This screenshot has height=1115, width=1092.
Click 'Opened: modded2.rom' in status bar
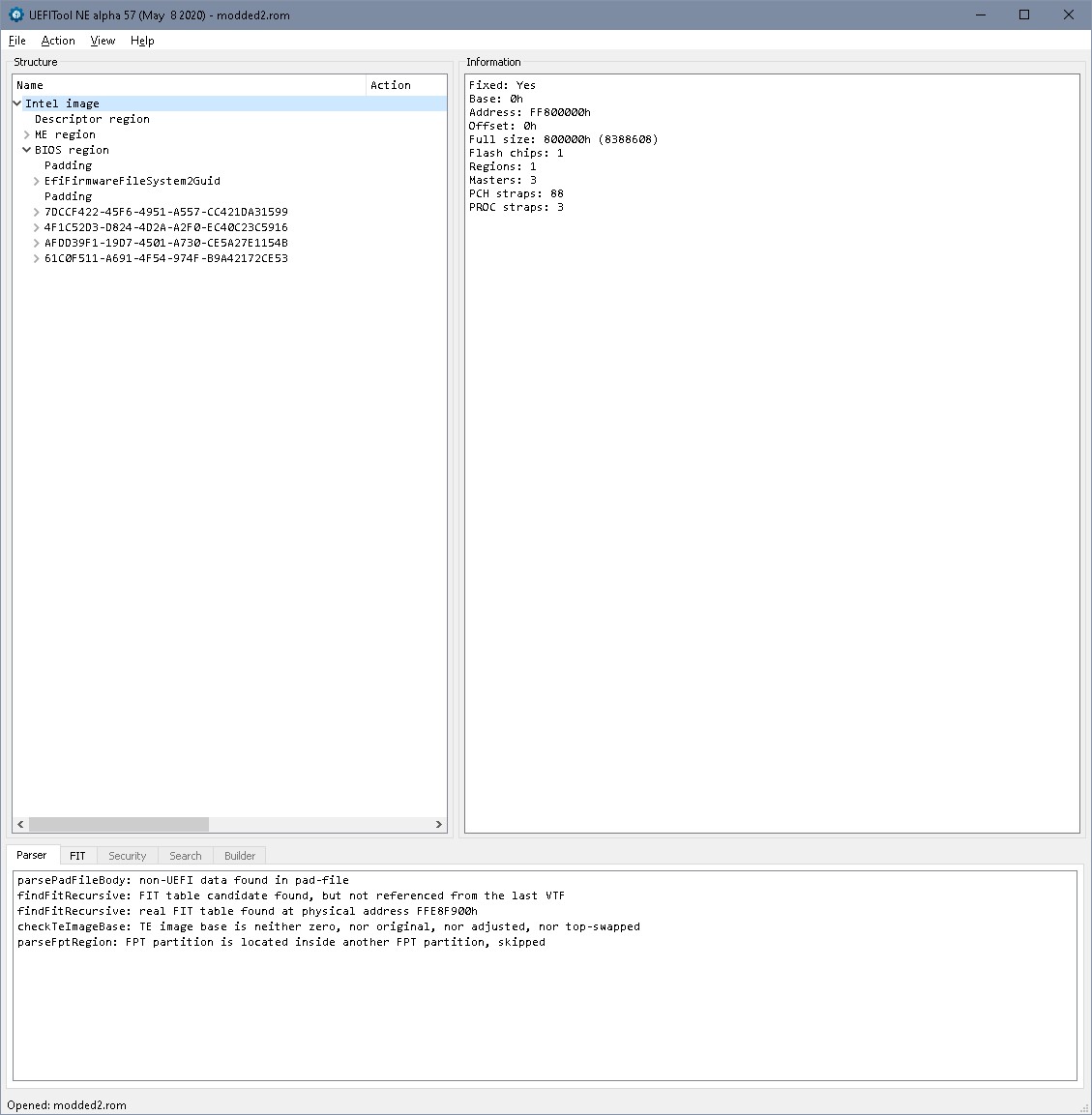(66, 1105)
